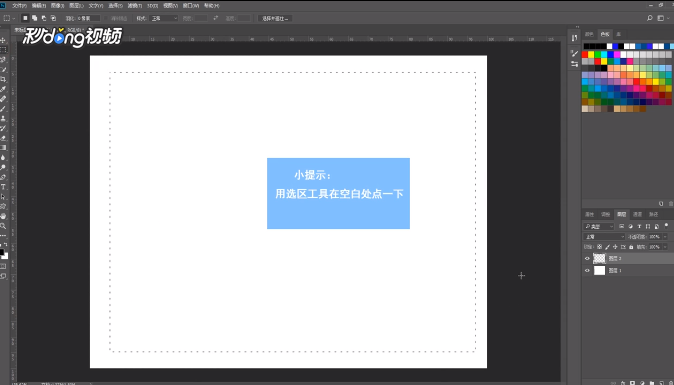674x385 pixels.
Task: Choose New selection mode
Action: tap(25, 18)
